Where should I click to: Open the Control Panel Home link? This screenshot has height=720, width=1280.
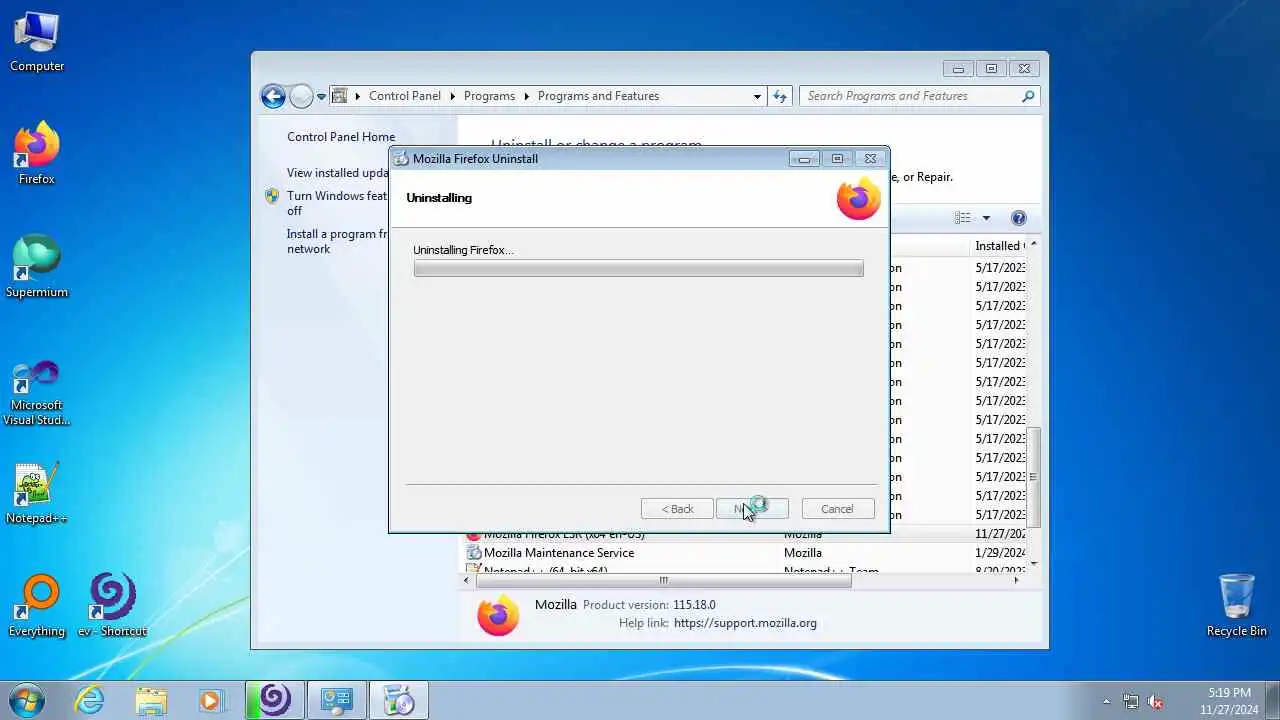coord(341,137)
